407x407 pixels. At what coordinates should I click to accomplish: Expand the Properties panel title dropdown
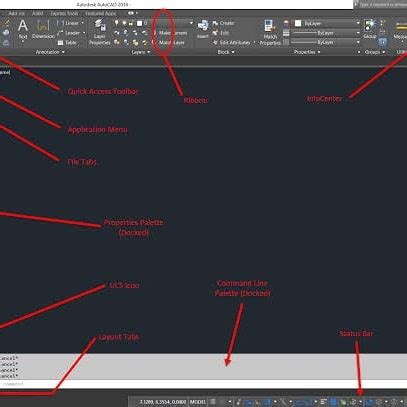coord(307,52)
